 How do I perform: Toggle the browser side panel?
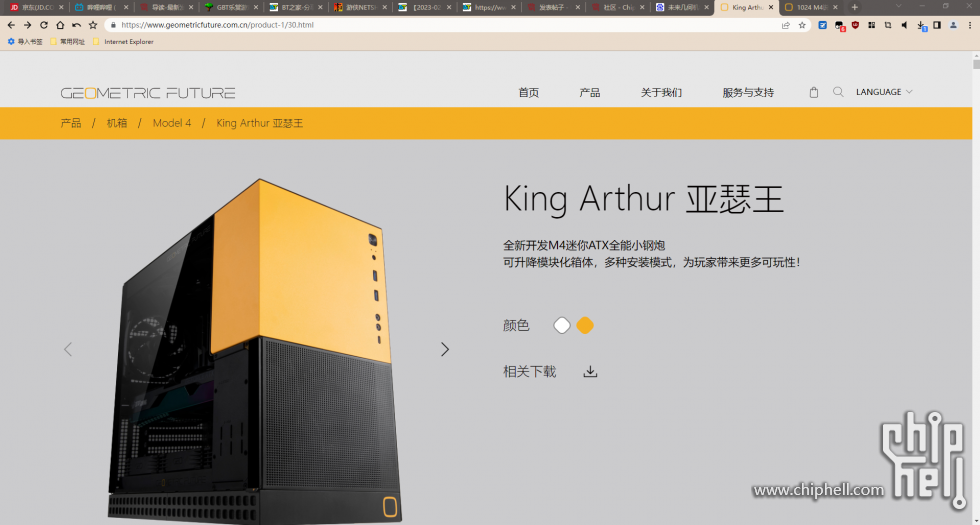937,25
